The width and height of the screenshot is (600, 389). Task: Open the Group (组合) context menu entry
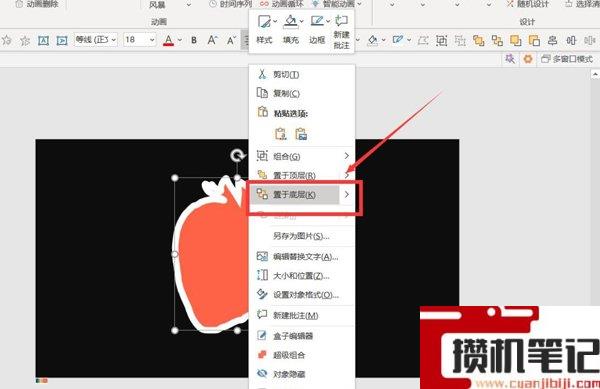click(302, 156)
